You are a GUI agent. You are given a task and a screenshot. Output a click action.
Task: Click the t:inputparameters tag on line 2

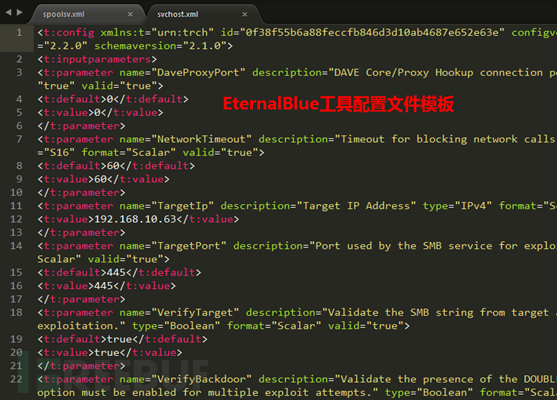click(x=97, y=59)
